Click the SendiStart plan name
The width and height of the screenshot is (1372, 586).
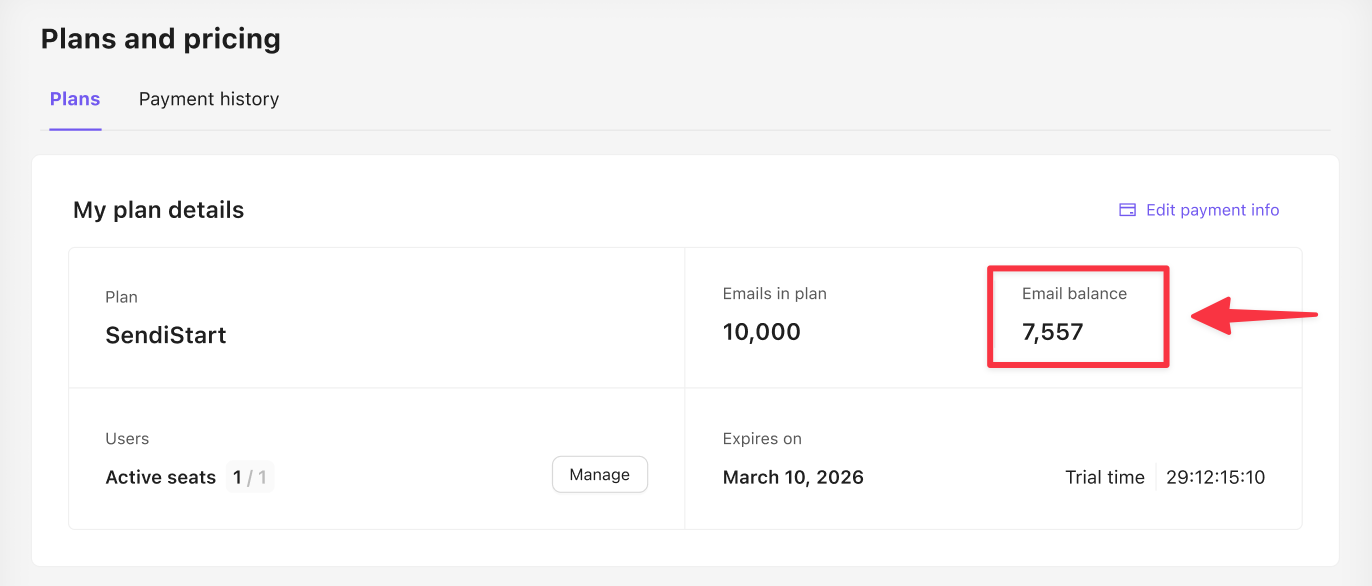(x=166, y=335)
